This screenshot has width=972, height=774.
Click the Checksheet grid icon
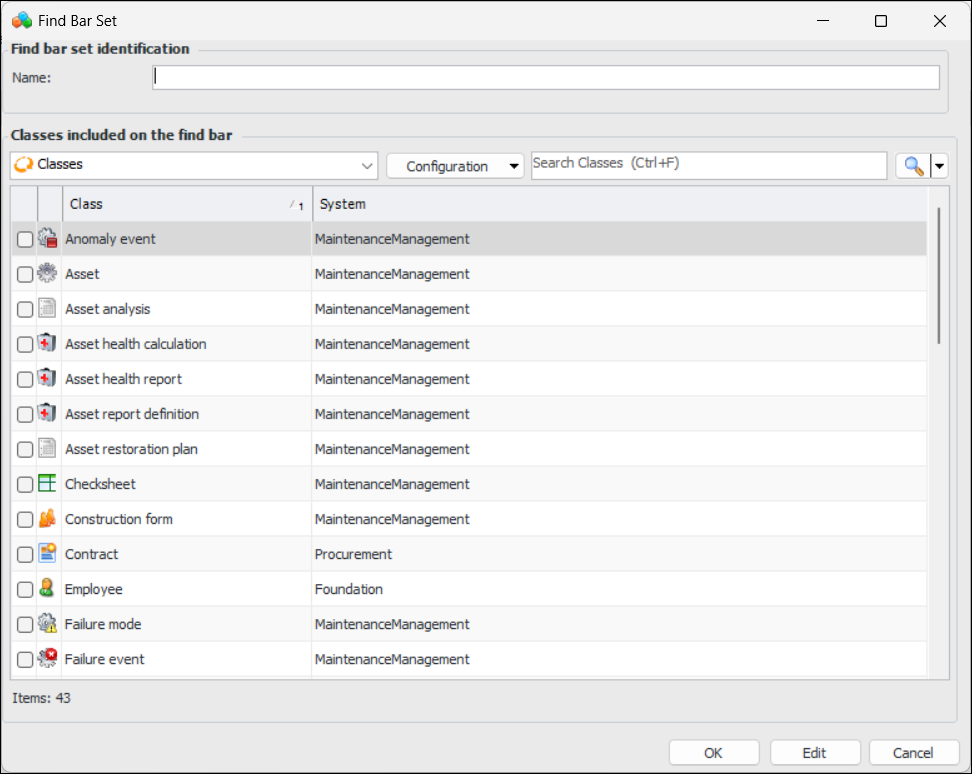tap(47, 484)
